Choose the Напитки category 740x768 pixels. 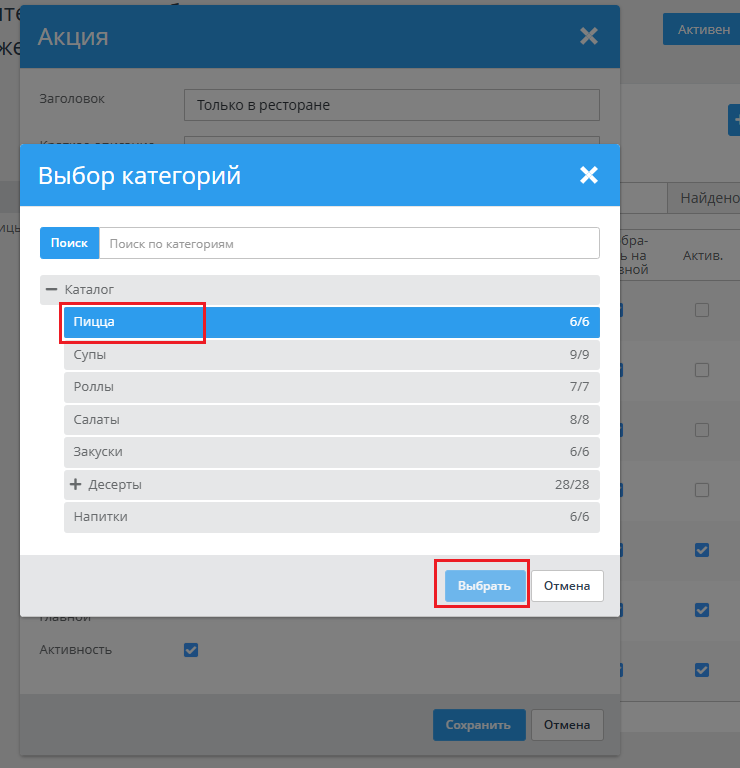pyautogui.click(x=331, y=517)
